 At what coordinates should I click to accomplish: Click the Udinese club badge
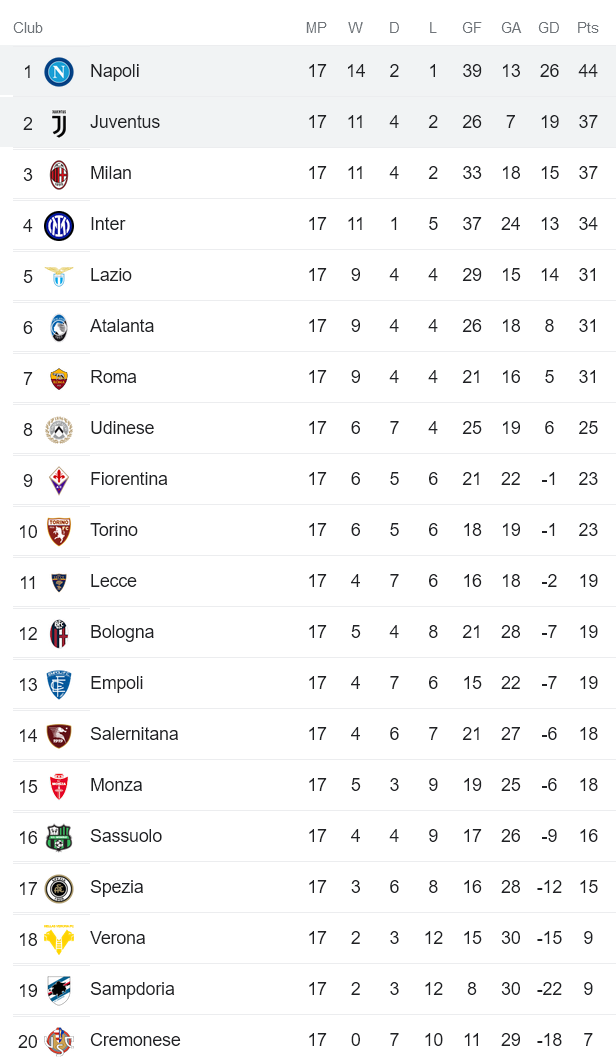coord(59,429)
